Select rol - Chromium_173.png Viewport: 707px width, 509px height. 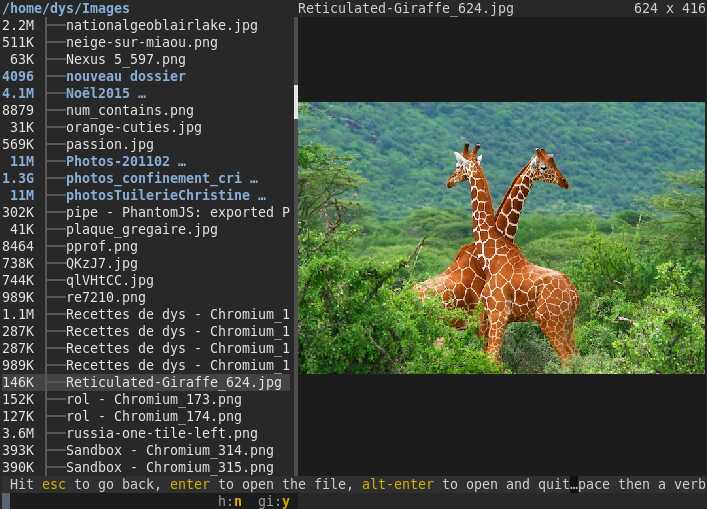point(154,399)
